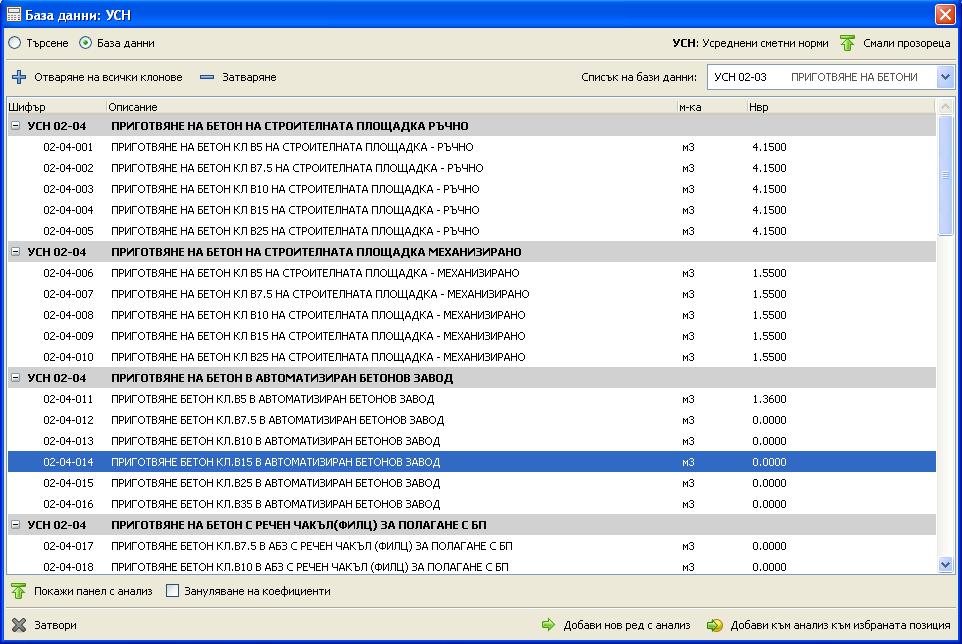The image size is (962, 644).
Task: Click the database window icon in title bar
Action: tap(14, 14)
